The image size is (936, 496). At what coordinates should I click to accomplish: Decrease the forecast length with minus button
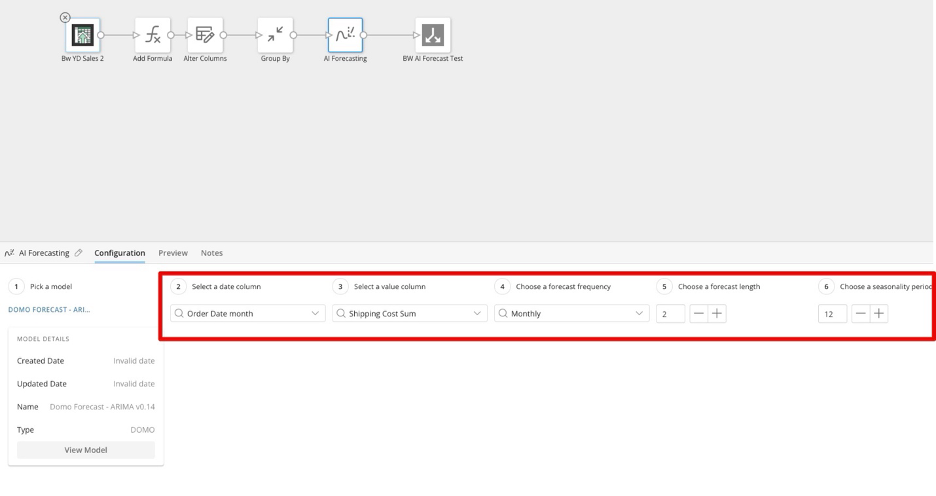[x=698, y=313]
